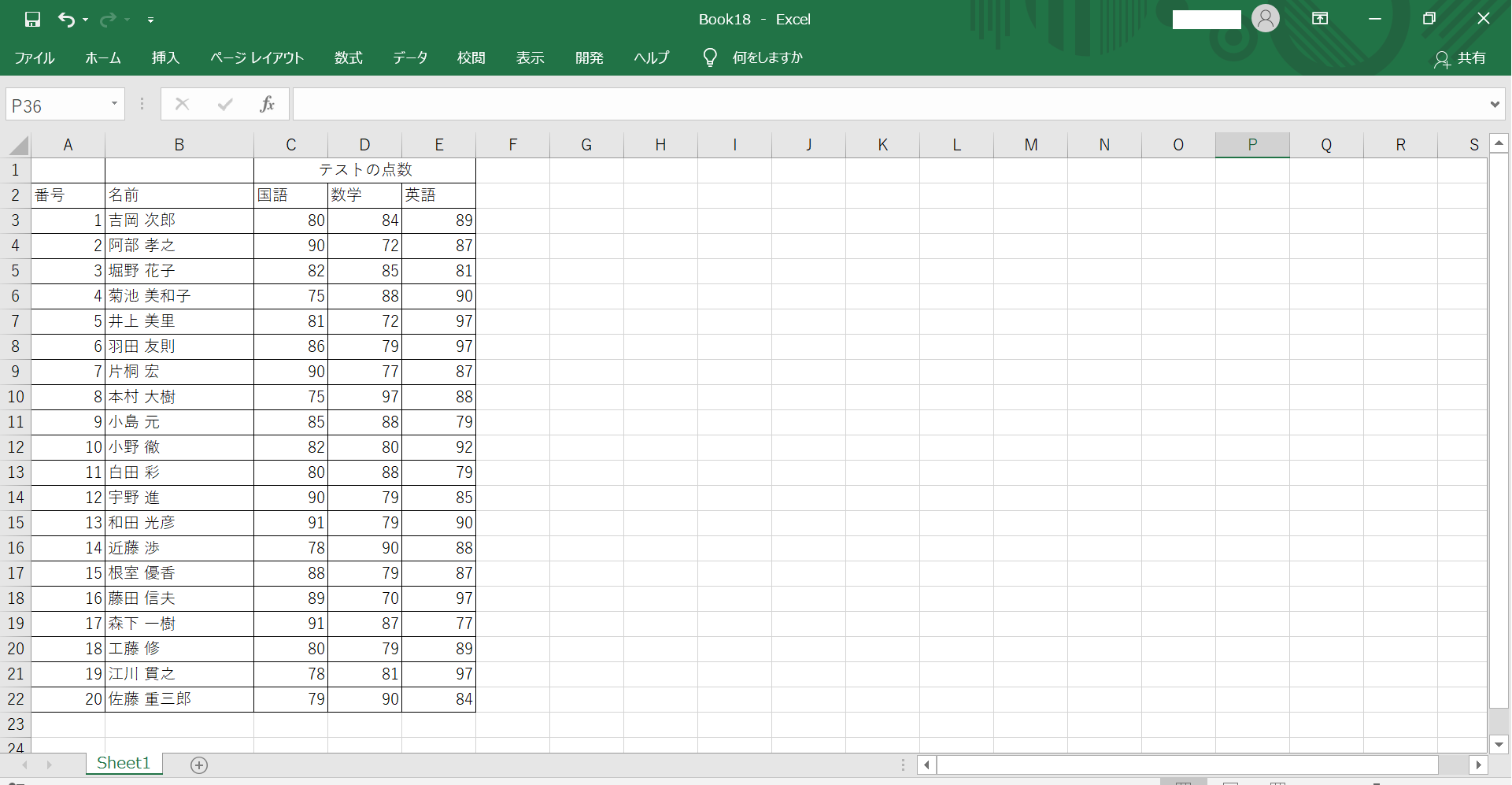Click the lightbulb Tell Me icon

coord(709,57)
